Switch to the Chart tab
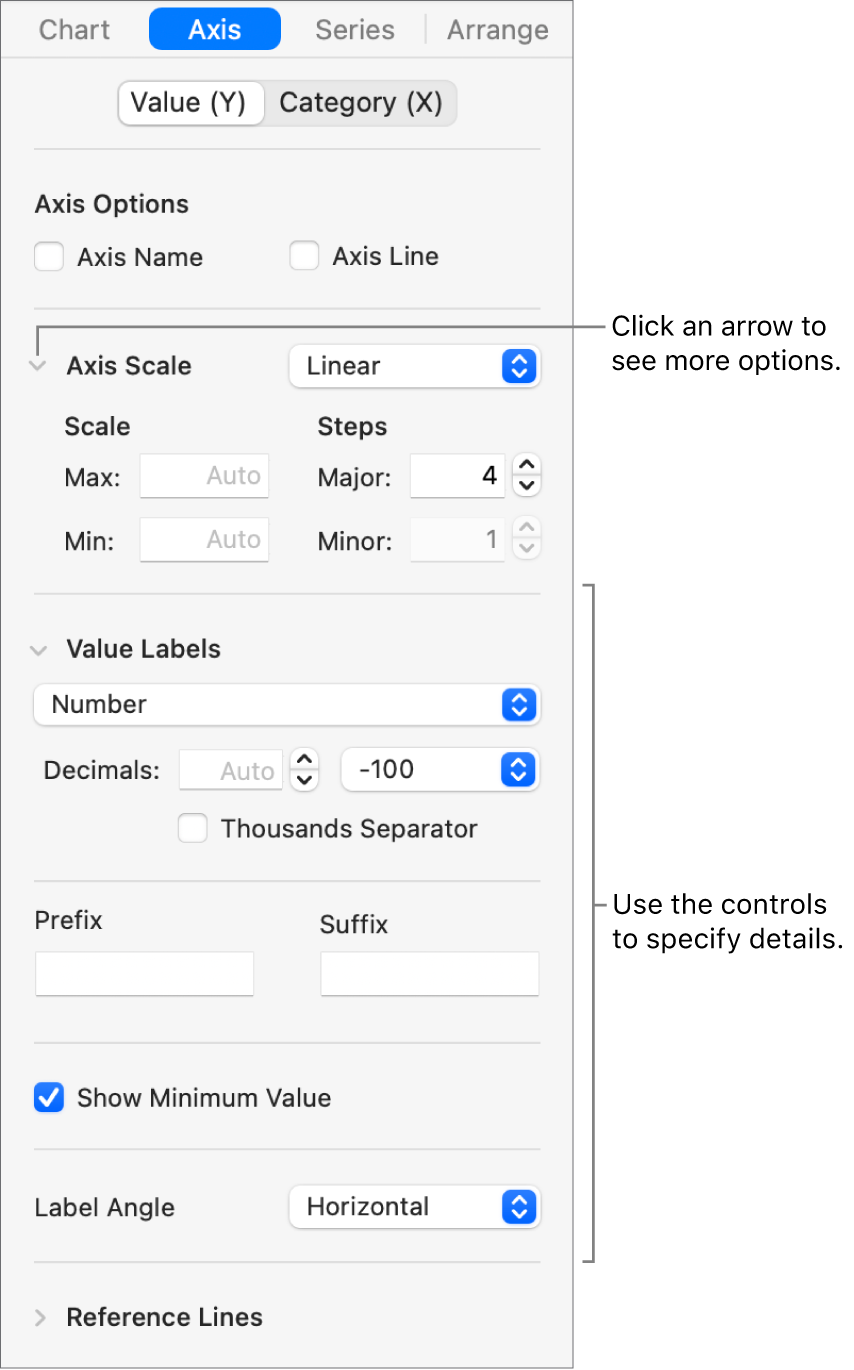Screen dimensions: 854x1370 [76, 30]
